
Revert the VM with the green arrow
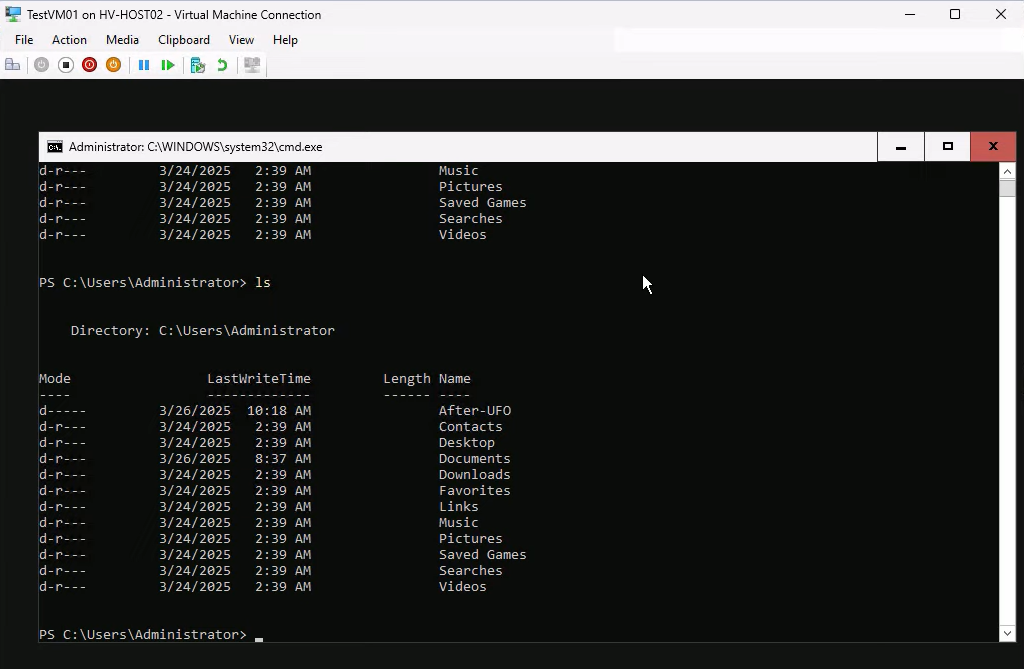tap(222, 65)
